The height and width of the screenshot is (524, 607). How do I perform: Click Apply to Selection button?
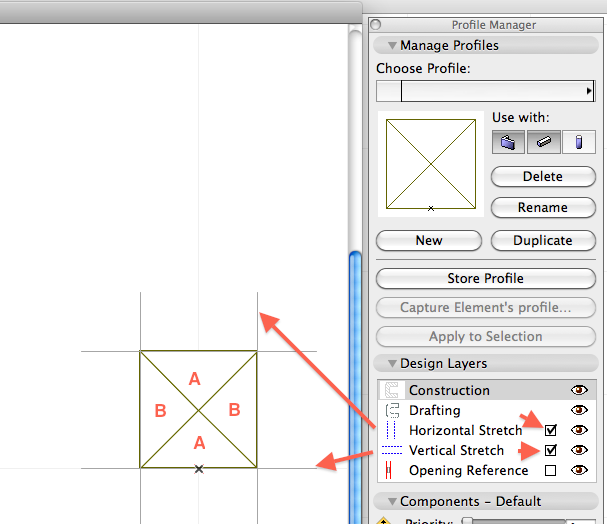tap(486, 336)
